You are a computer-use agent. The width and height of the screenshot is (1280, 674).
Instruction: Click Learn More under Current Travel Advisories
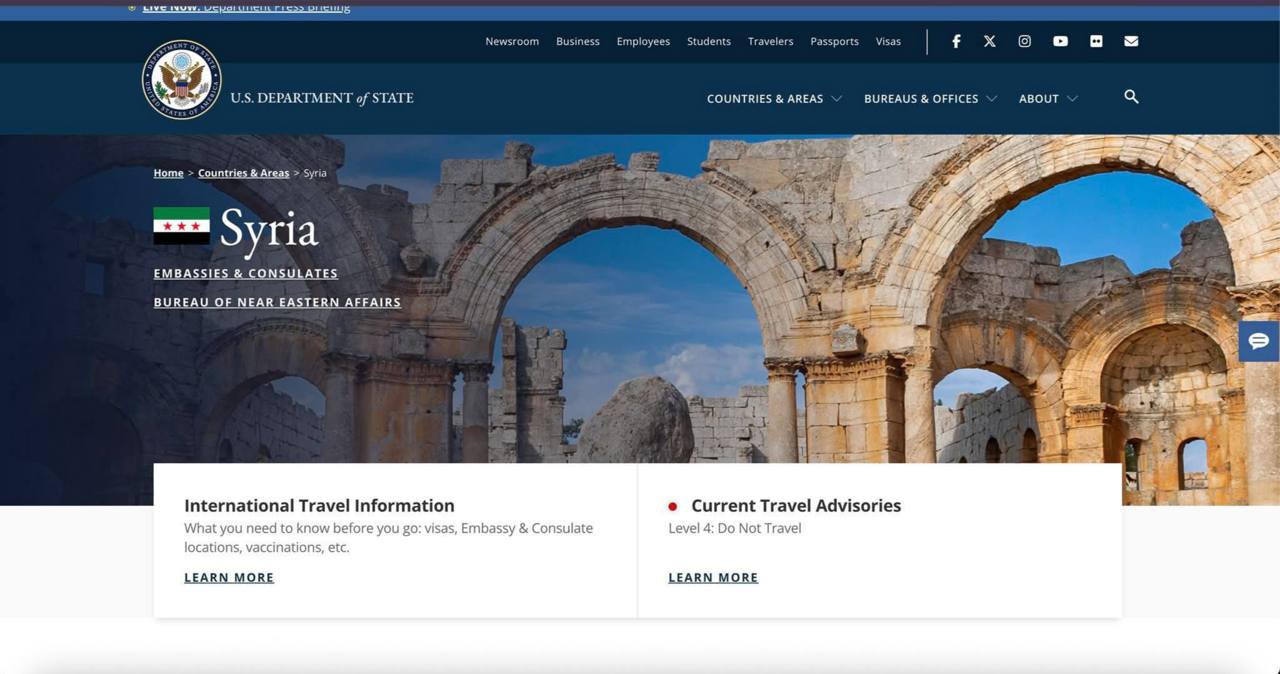pyautogui.click(x=713, y=577)
